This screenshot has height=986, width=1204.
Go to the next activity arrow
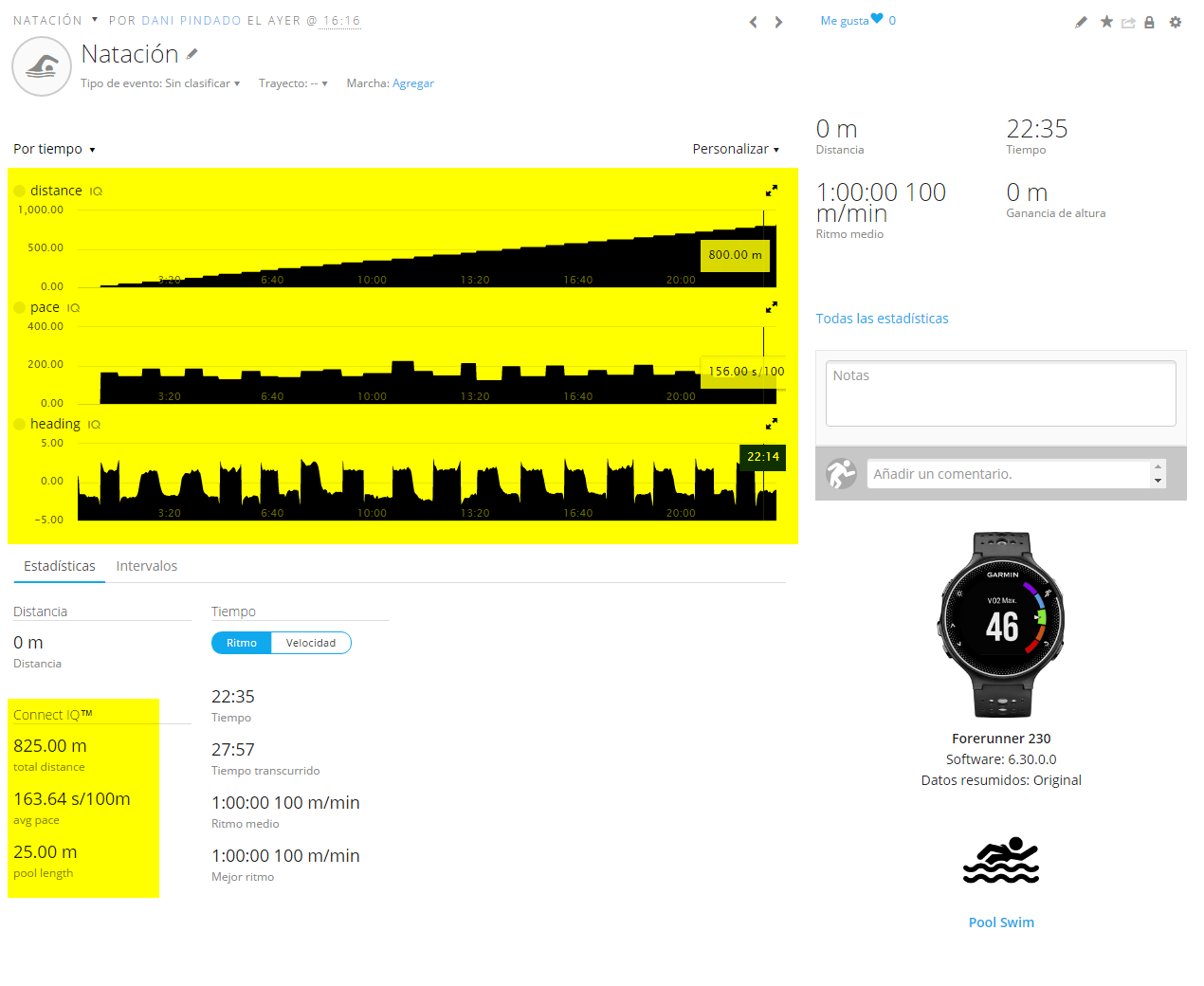point(778,22)
